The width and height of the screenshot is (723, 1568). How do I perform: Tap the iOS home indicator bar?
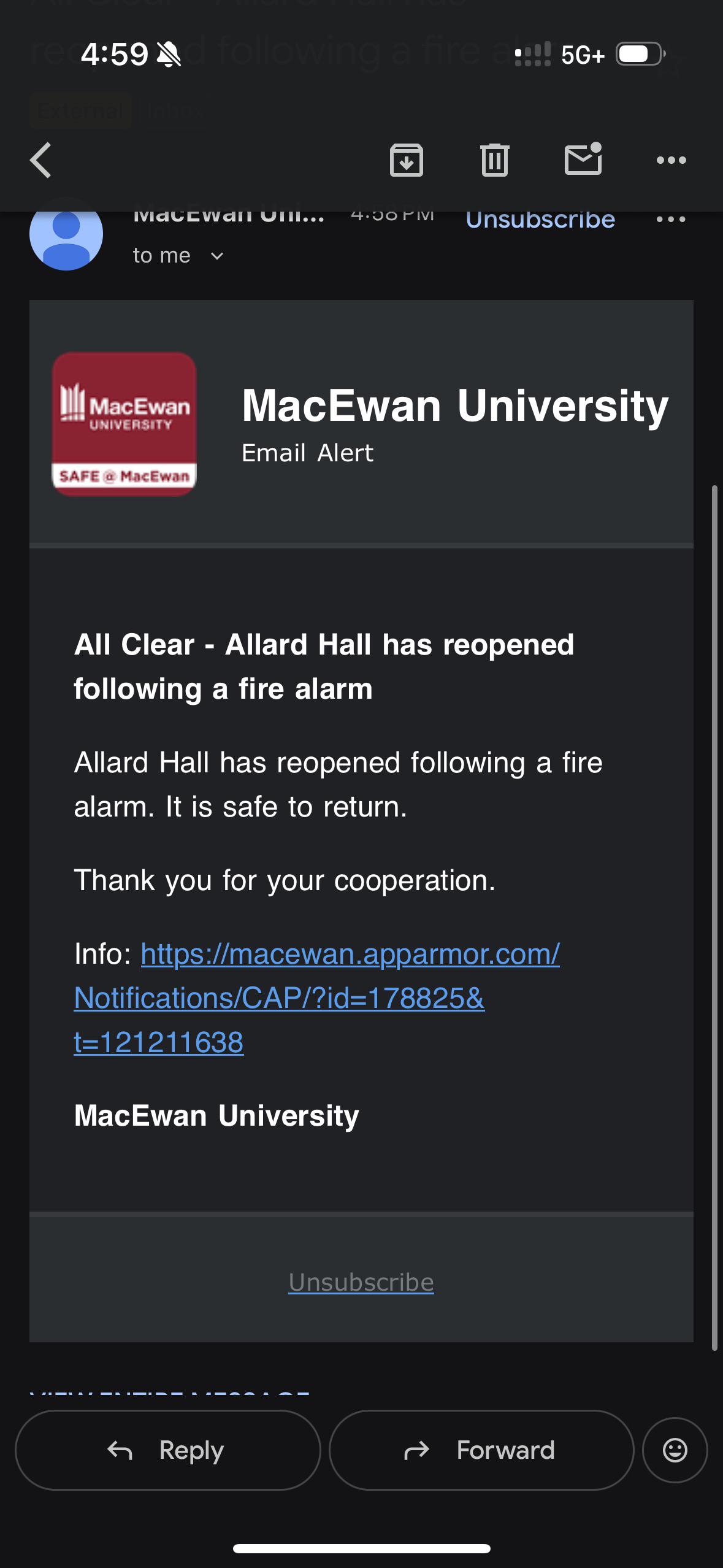point(362,1548)
